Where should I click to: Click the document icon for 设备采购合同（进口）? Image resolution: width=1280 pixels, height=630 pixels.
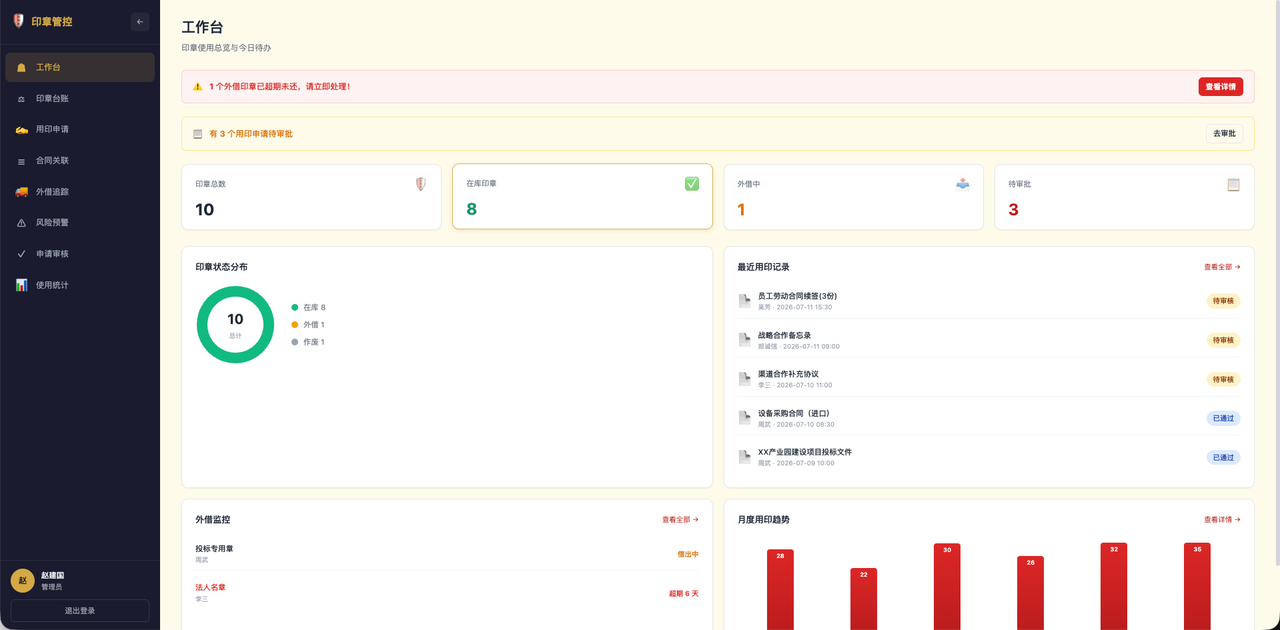click(x=744, y=418)
